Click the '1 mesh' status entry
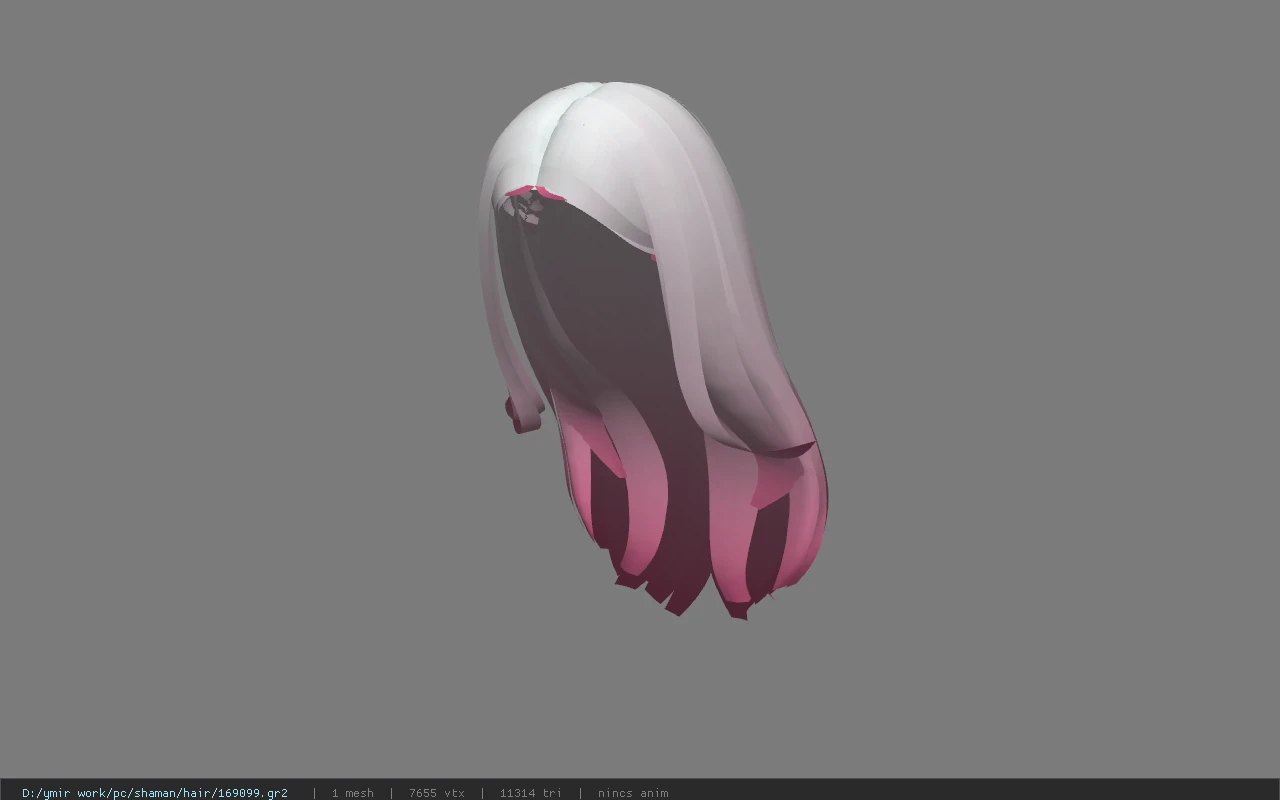The image size is (1280, 800). (352, 793)
